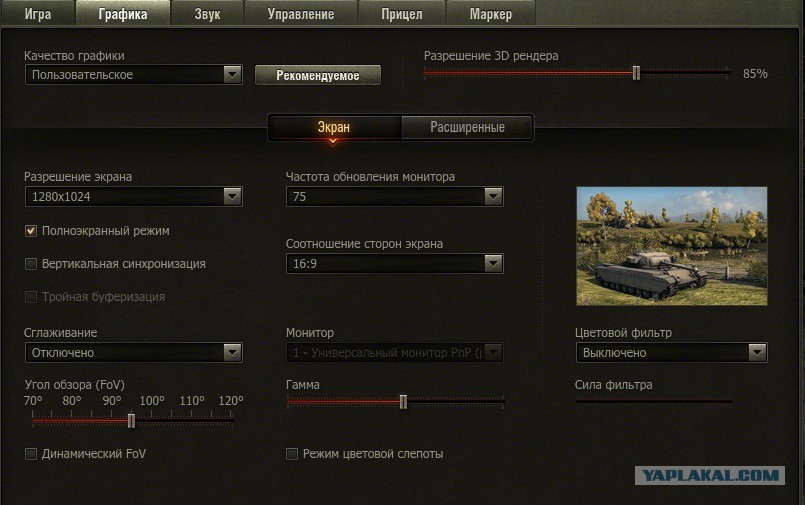Switch to the Звук tab
The image size is (805, 505).
(x=207, y=14)
